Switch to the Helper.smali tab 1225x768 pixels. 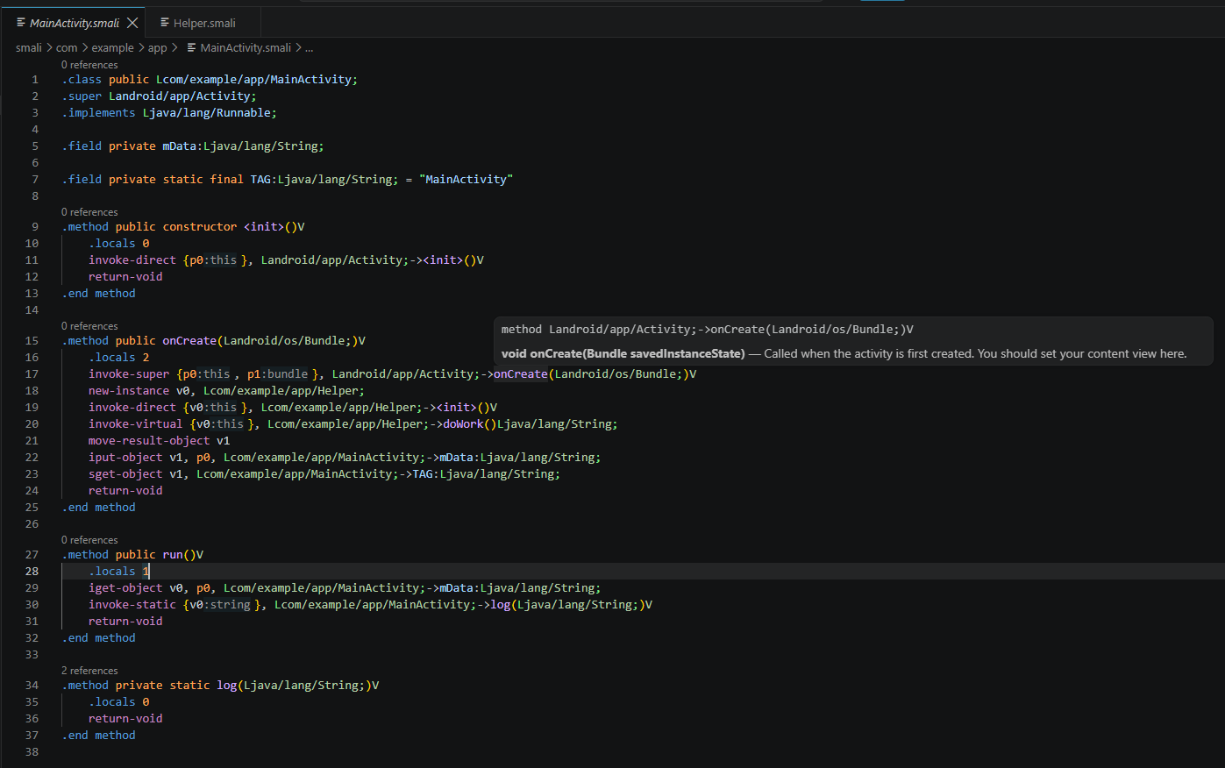point(204,23)
